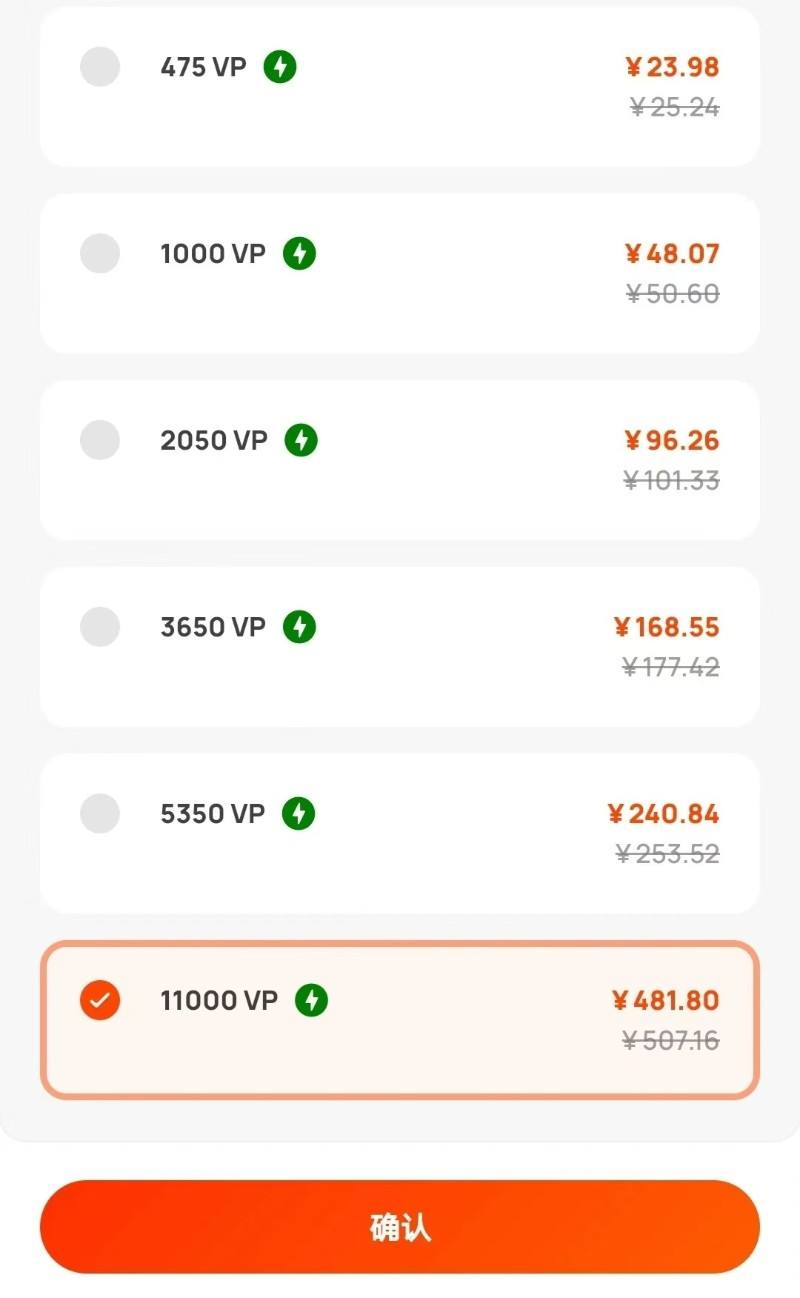
Task: Confirm purchase with the orange 确认 button
Action: pyautogui.click(x=400, y=1227)
